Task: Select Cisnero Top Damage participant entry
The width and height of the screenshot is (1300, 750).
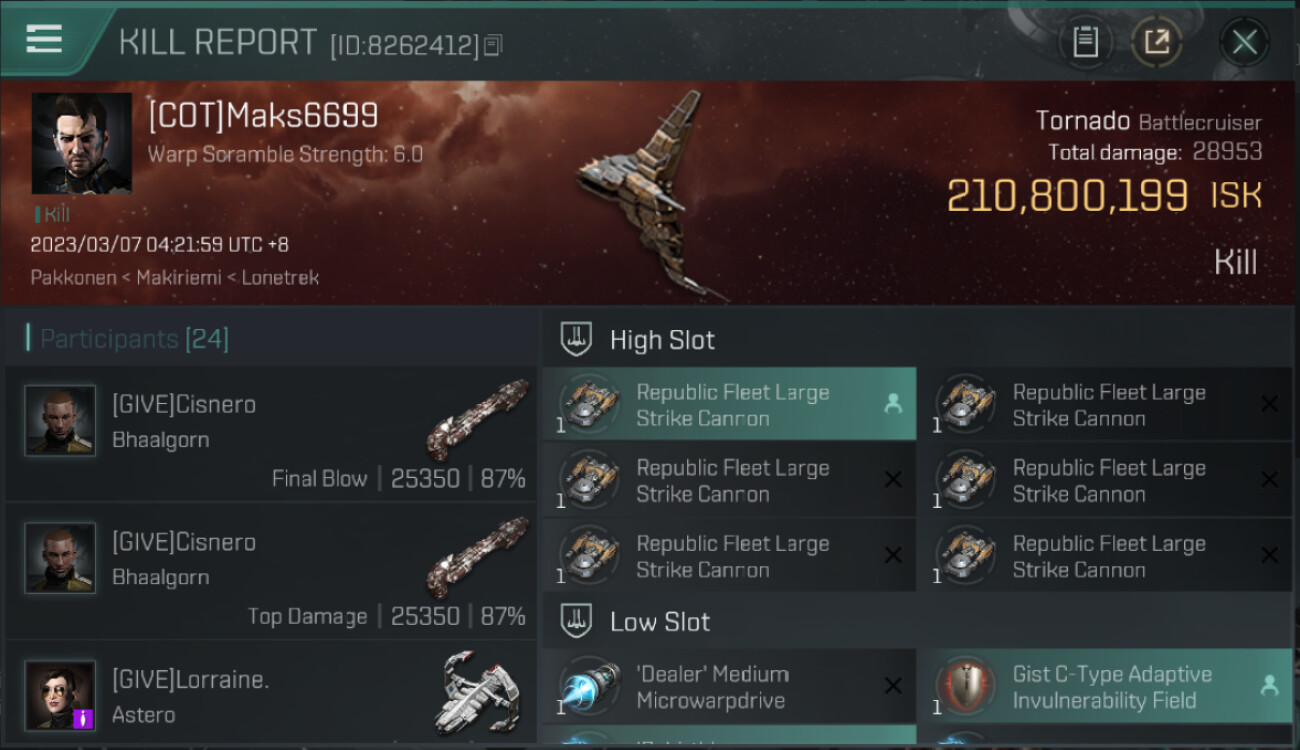Action: tap(270, 571)
